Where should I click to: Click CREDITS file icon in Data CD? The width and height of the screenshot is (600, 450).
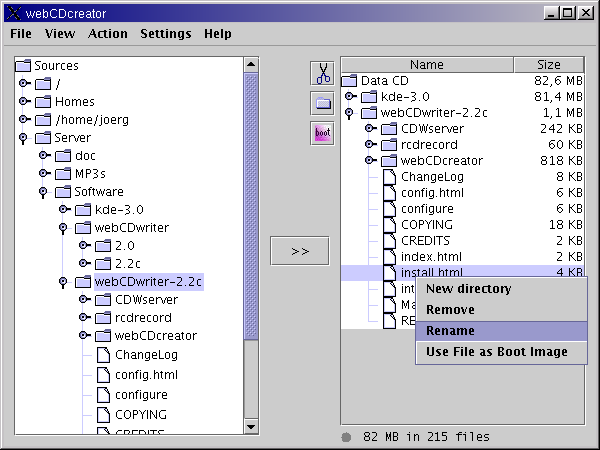(x=390, y=241)
